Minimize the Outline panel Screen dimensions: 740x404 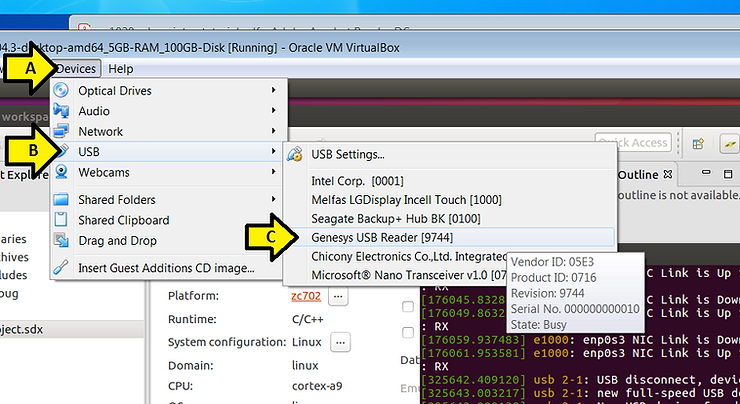706,173
